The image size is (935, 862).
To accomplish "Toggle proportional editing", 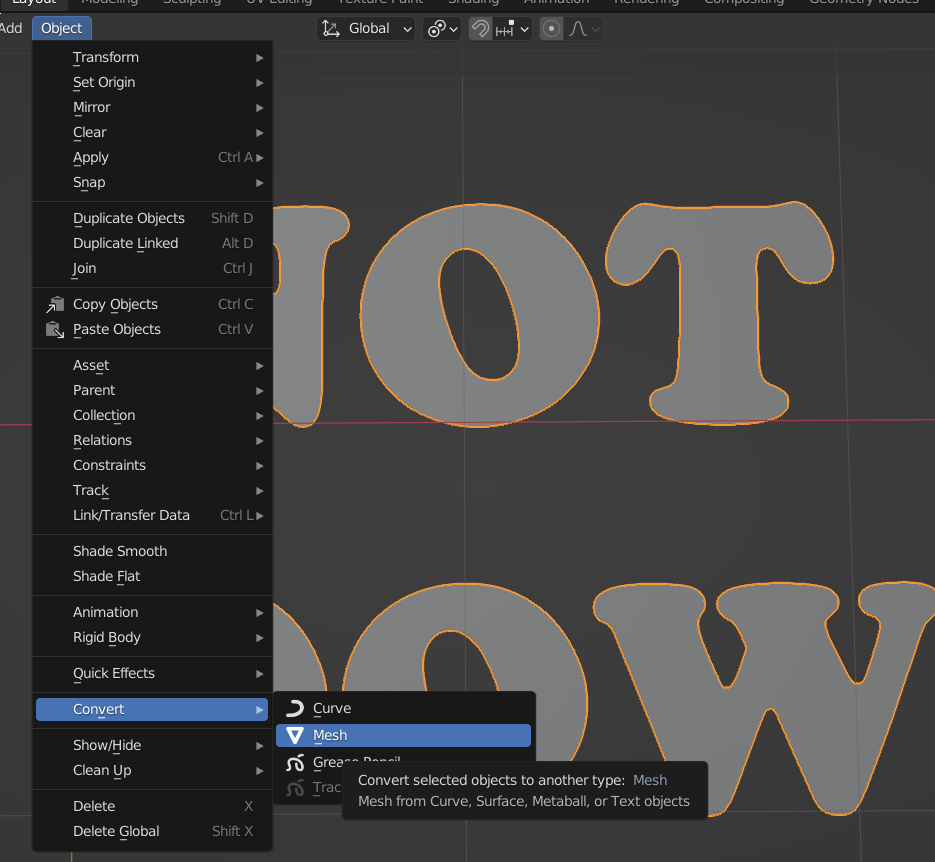I will 552,29.
